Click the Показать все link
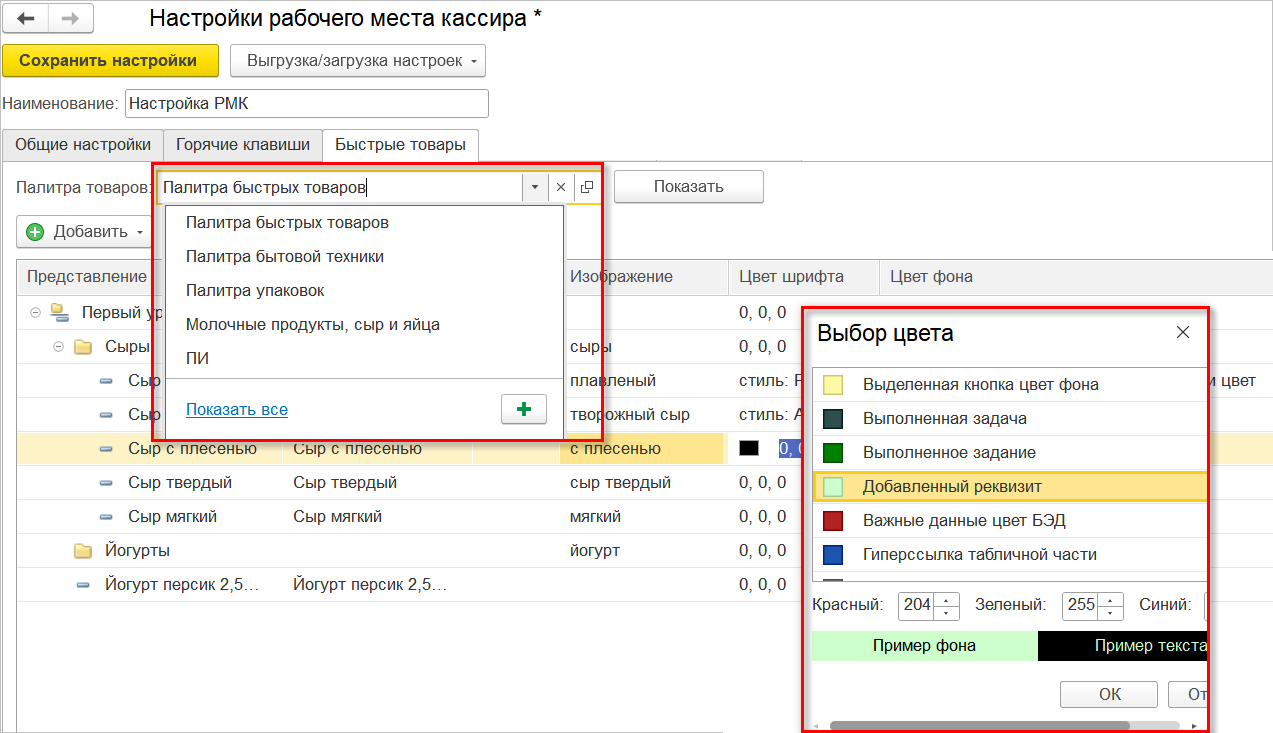1273x733 pixels. click(237, 409)
